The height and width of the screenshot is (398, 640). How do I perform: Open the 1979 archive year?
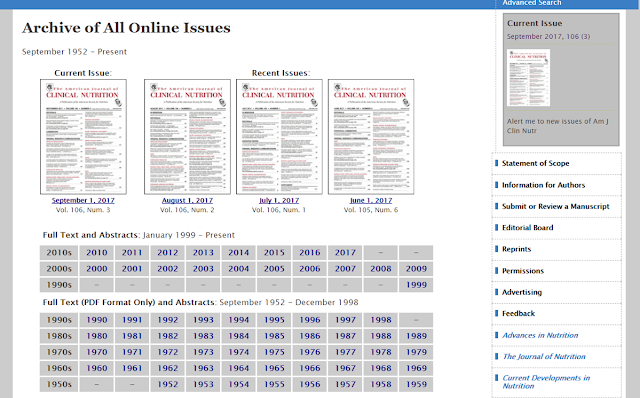coord(416,352)
